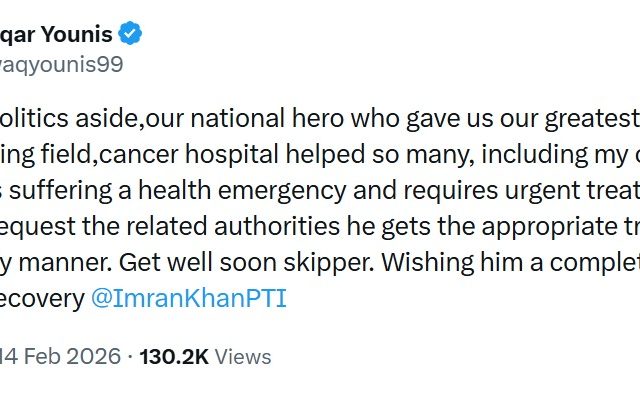Screen dimensions: 640x394
Task: Open the @ImranKhanPTI mention
Action: click(189, 298)
